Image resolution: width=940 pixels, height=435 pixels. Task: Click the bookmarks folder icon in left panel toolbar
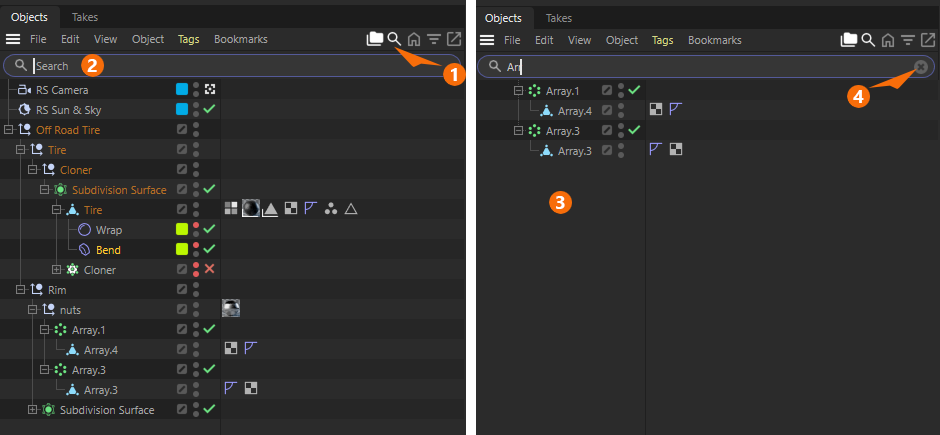[375, 40]
